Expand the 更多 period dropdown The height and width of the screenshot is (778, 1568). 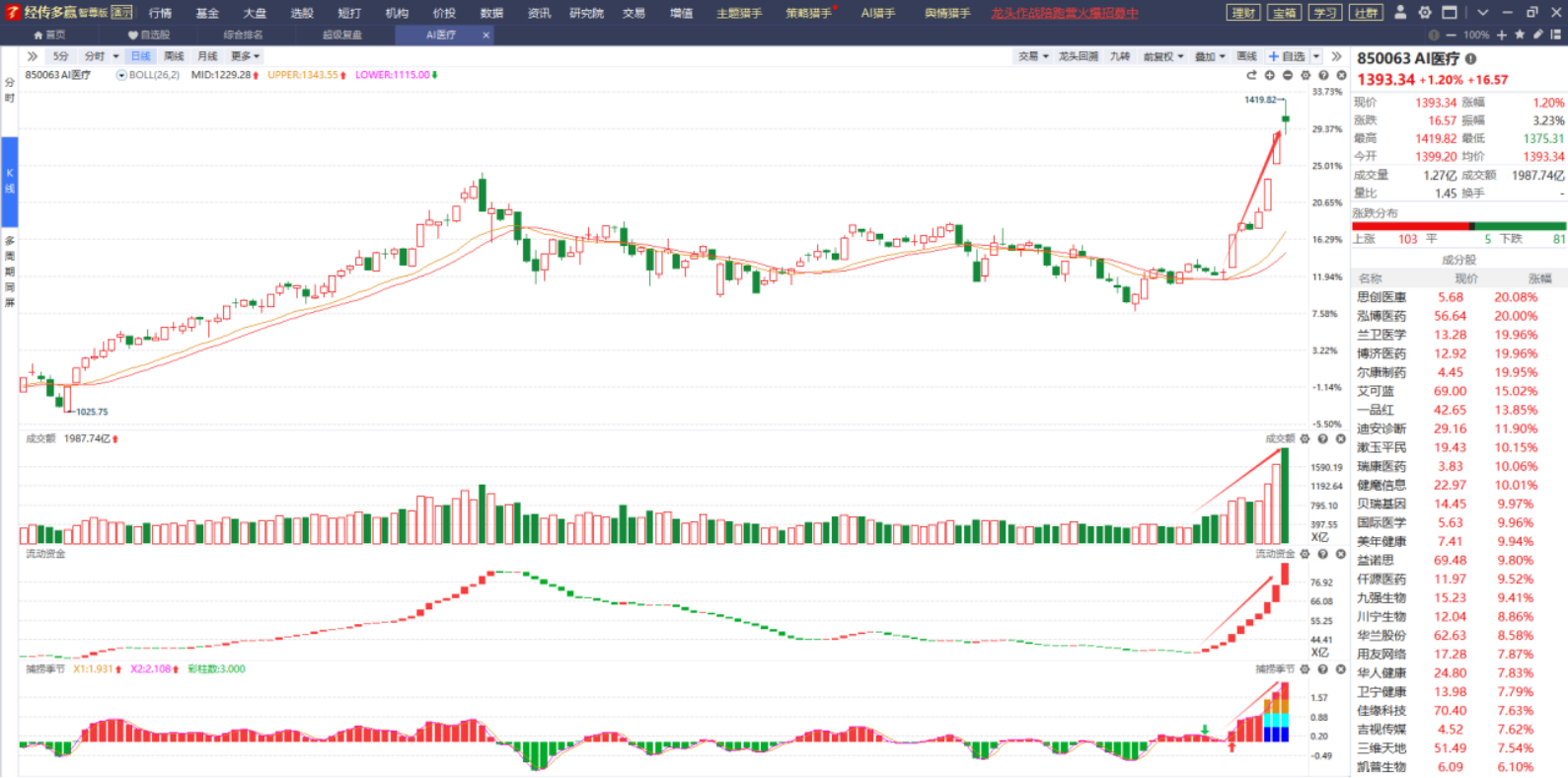[245, 56]
